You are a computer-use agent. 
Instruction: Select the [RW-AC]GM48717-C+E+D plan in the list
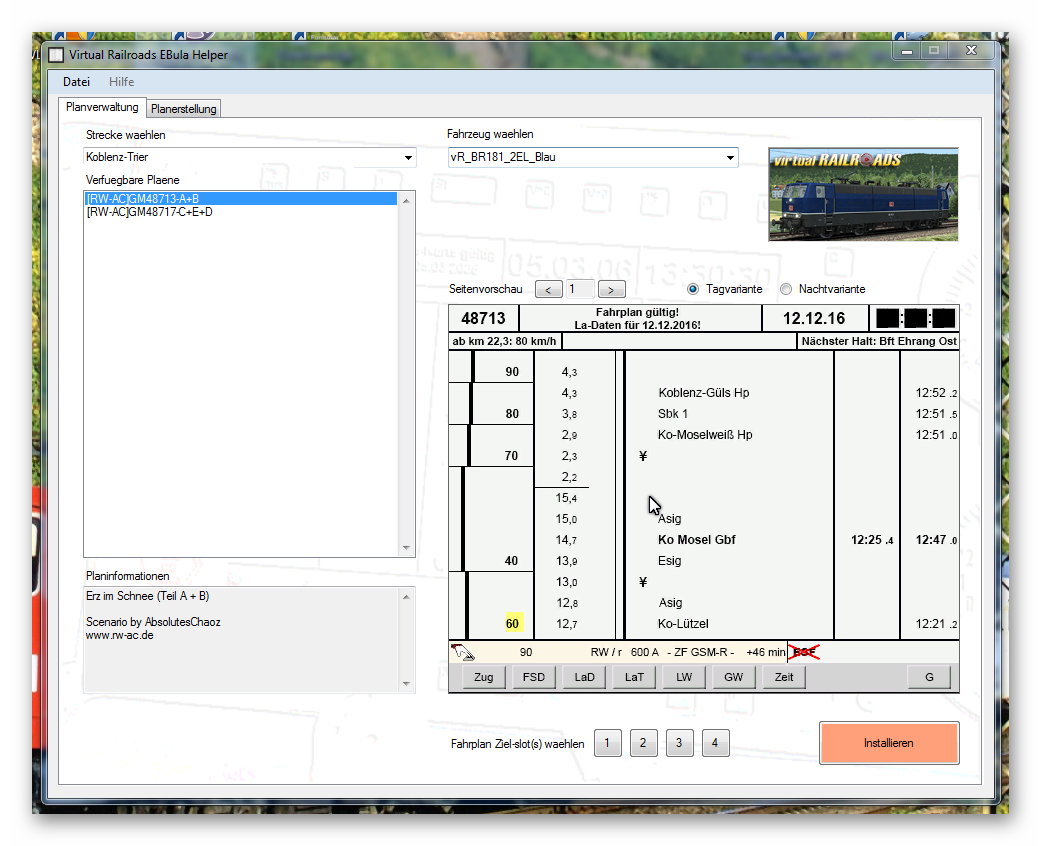[x=150, y=212]
